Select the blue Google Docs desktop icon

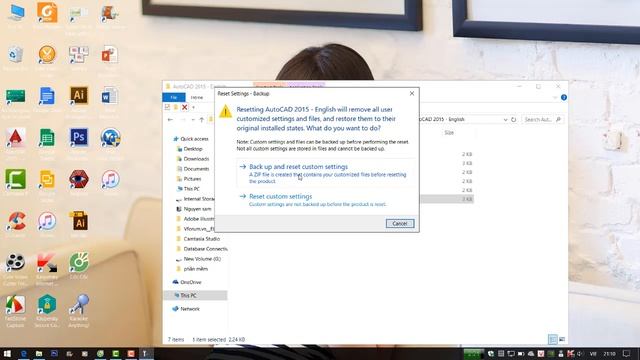click(47, 100)
